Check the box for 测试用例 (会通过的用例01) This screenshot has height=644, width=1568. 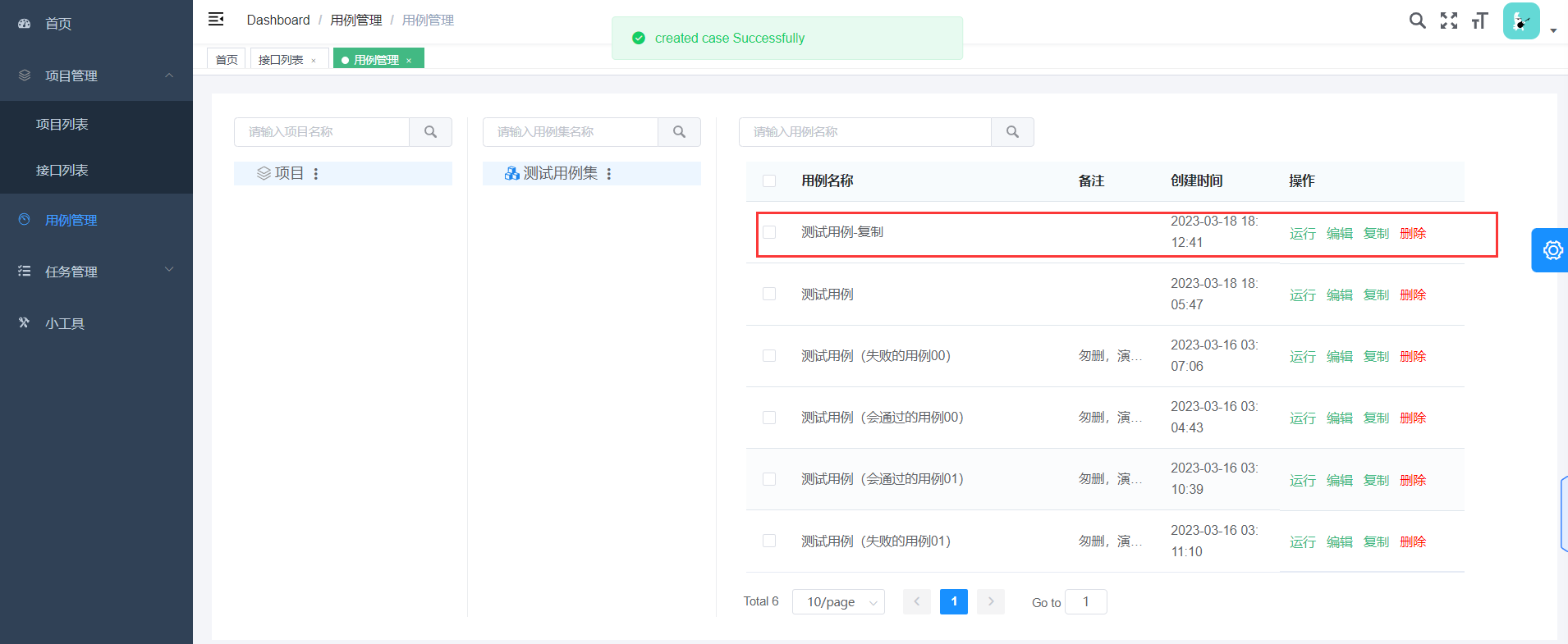(769, 479)
